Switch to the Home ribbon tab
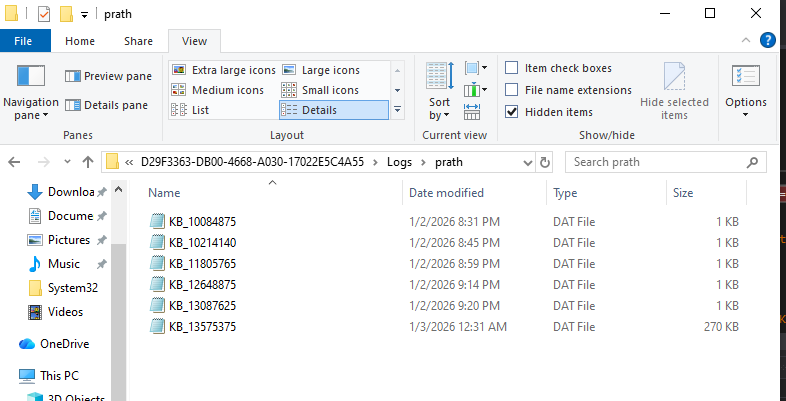The width and height of the screenshot is (786, 401). 80,41
